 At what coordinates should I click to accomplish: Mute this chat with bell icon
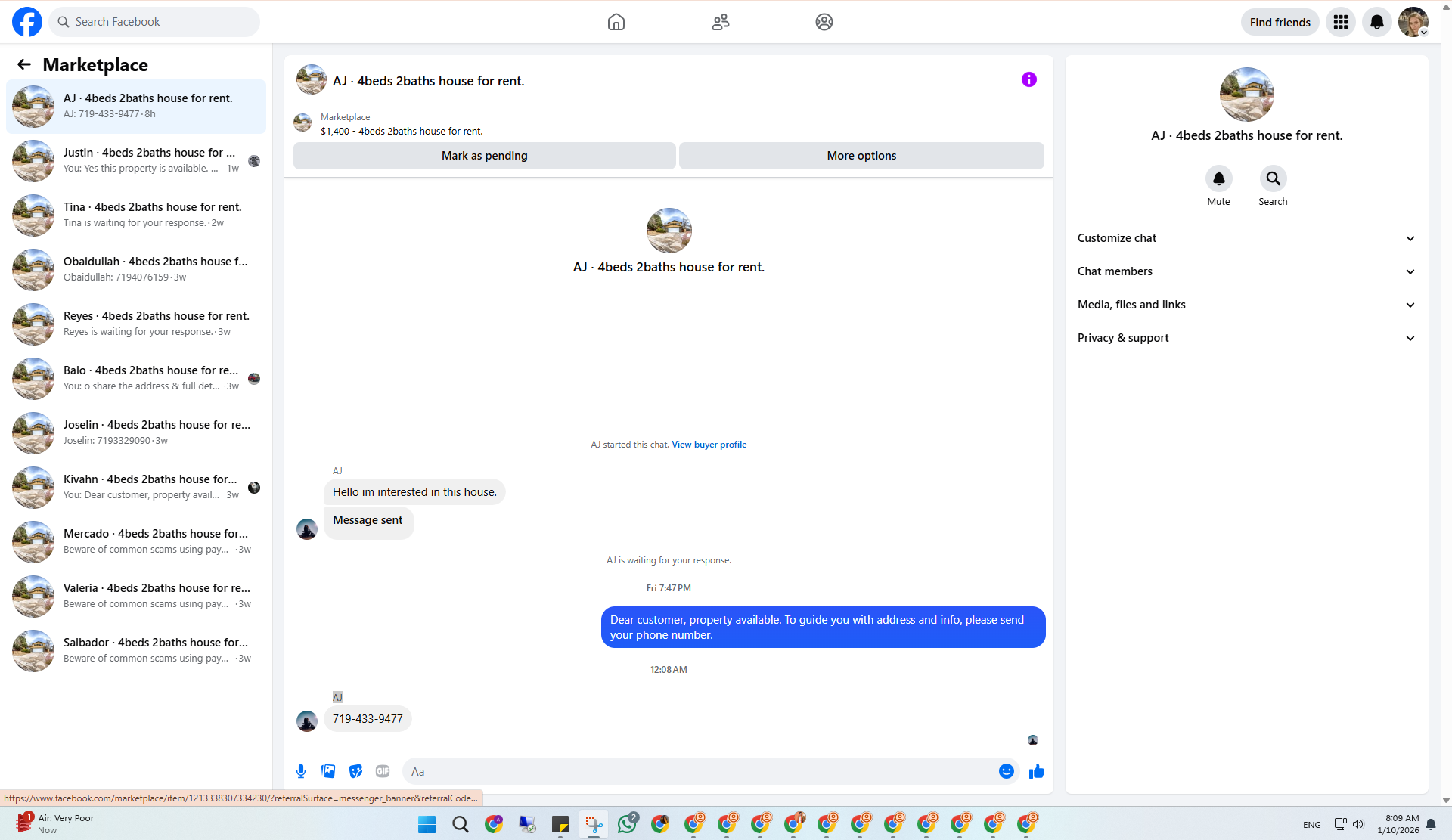click(x=1218, y=178)
